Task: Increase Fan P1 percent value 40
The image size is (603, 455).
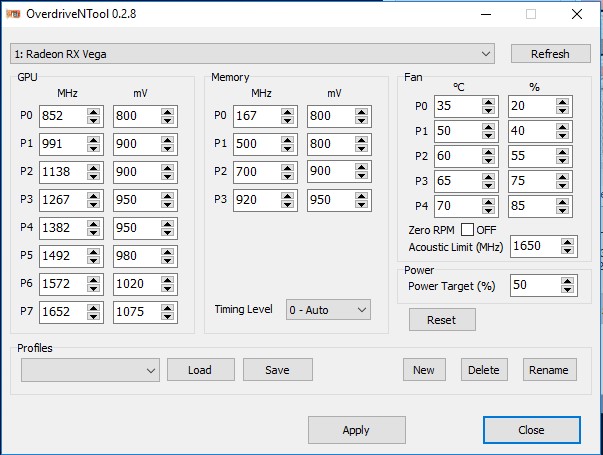Action: point(562,127)
